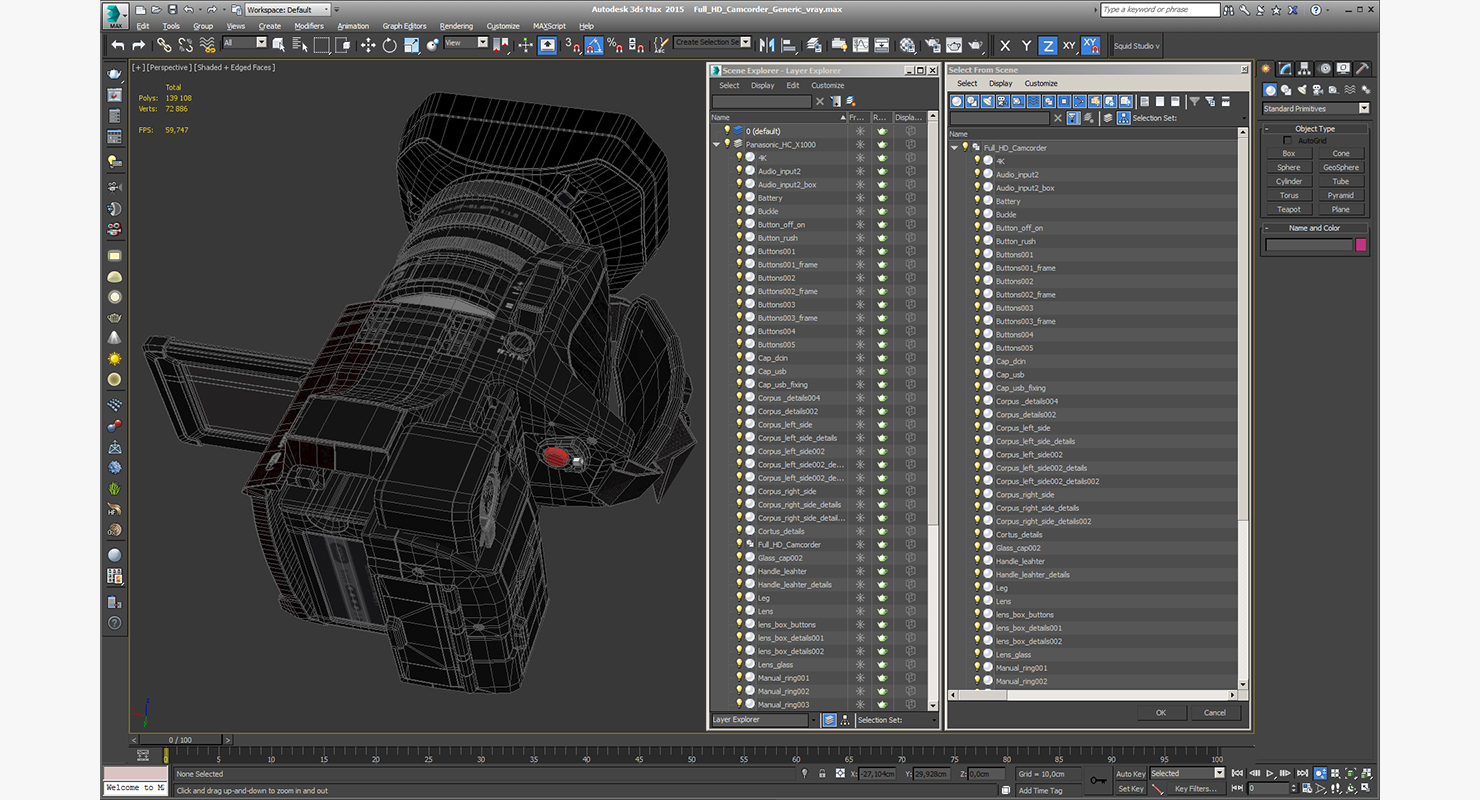This screenshot has width=1480, height=800.
Task: Sort by hierarchy icon in Layer Explorer footer
Action: [845, 720]
